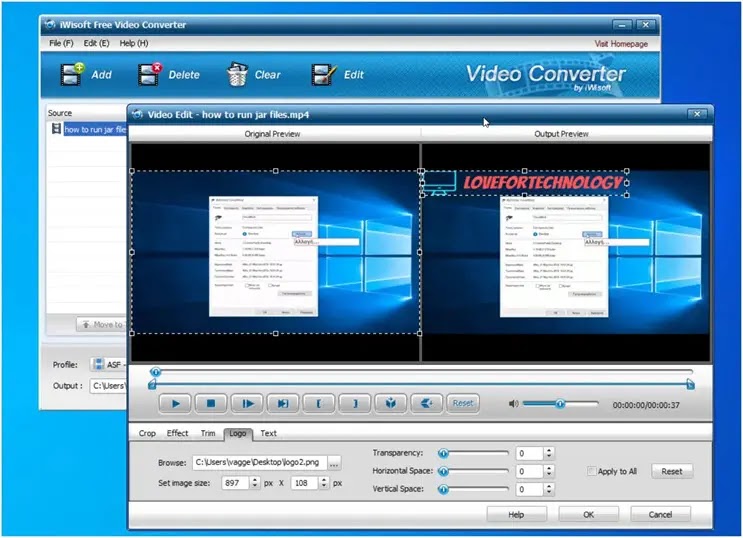Viewport: 743px width, 538px height.
Task: Click the cube icon button beside bracket buttons
Action: pos(391,403)
